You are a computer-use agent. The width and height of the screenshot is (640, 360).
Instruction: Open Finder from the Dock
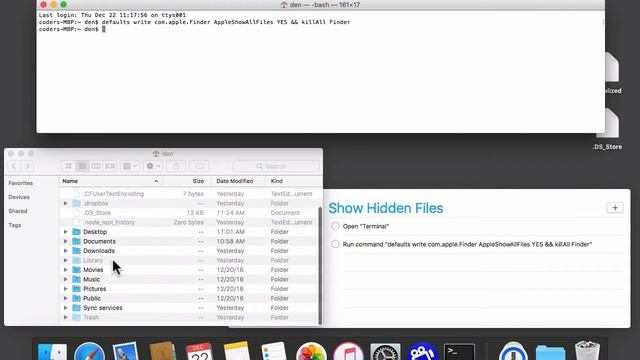tap(52, 352)
